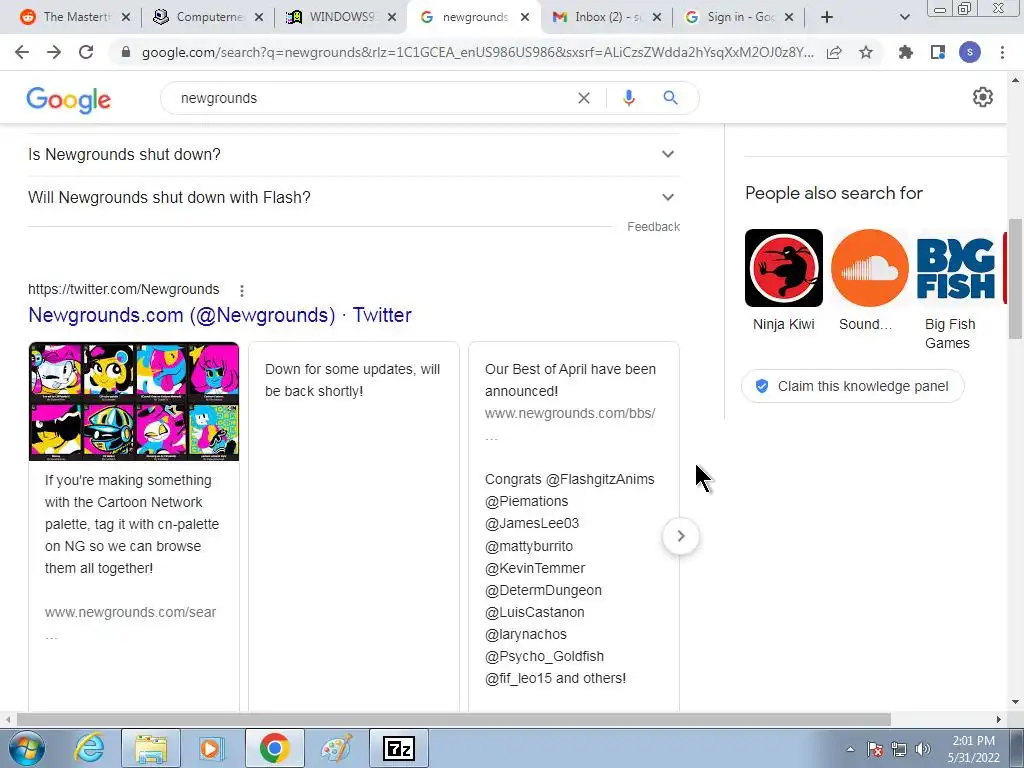1024x768 pixels.
Task: Reload the page with the refresh icon
Action: pyautogui.click(x=86, y=52)
